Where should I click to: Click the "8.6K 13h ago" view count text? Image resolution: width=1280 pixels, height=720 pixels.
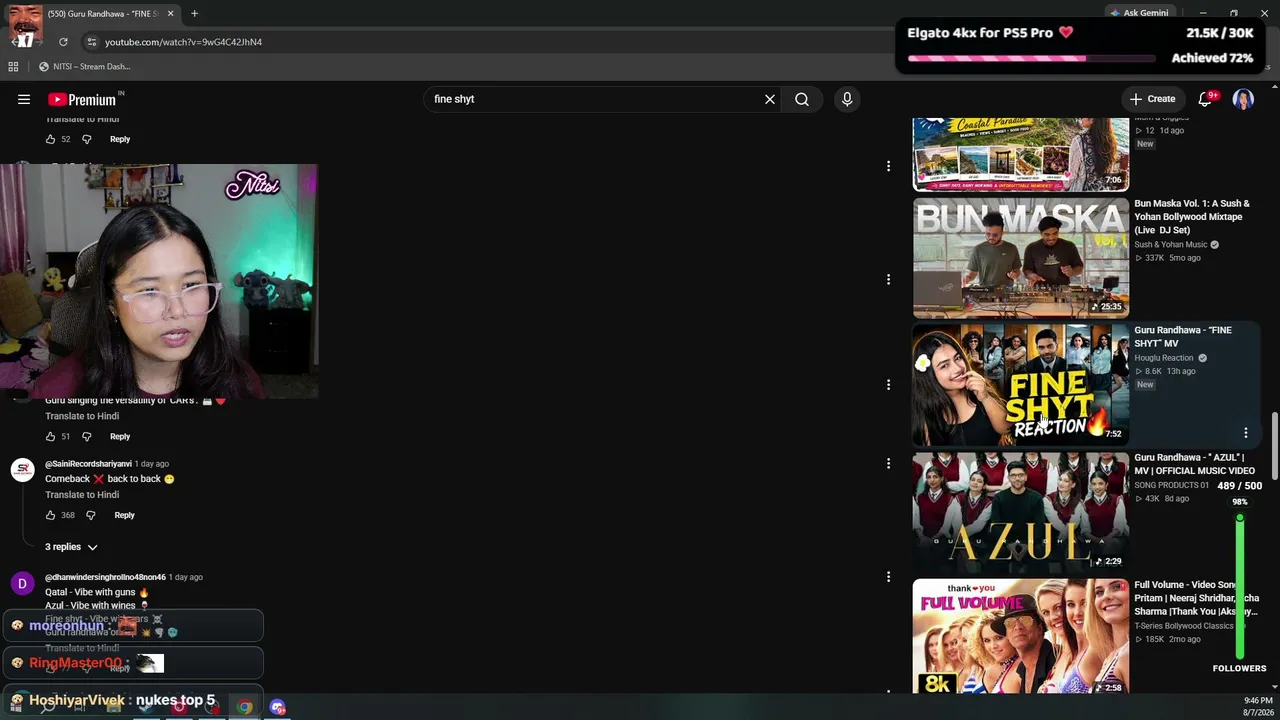pos(1166,371)
